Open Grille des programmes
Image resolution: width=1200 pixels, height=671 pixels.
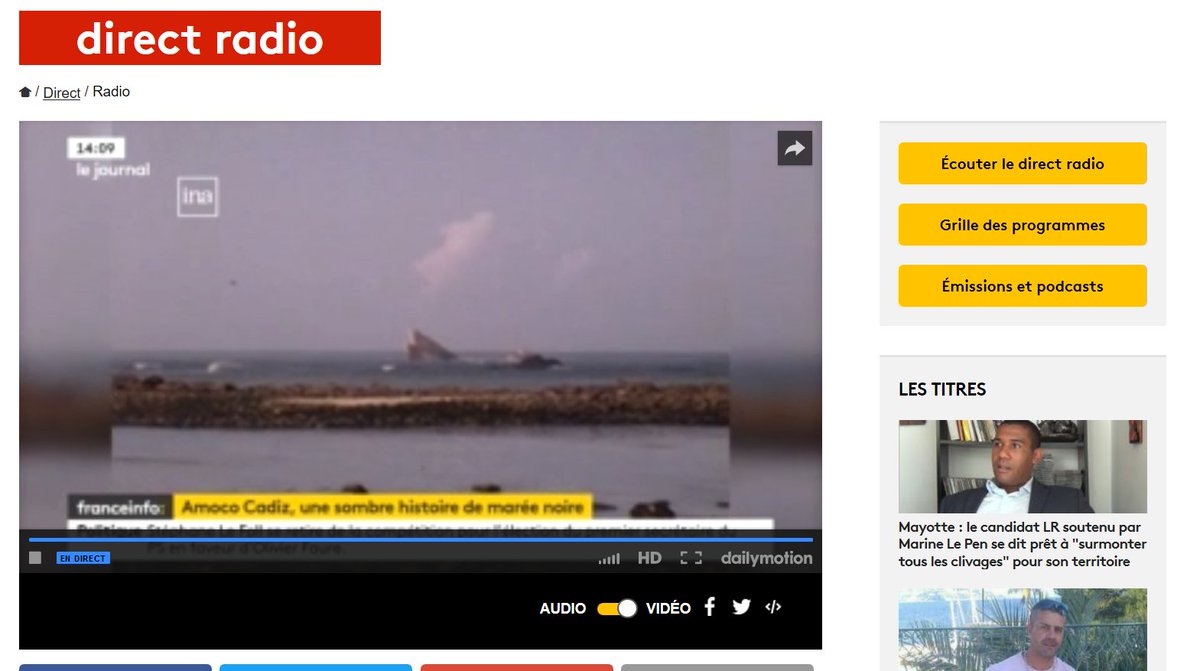pos(1022,225)
